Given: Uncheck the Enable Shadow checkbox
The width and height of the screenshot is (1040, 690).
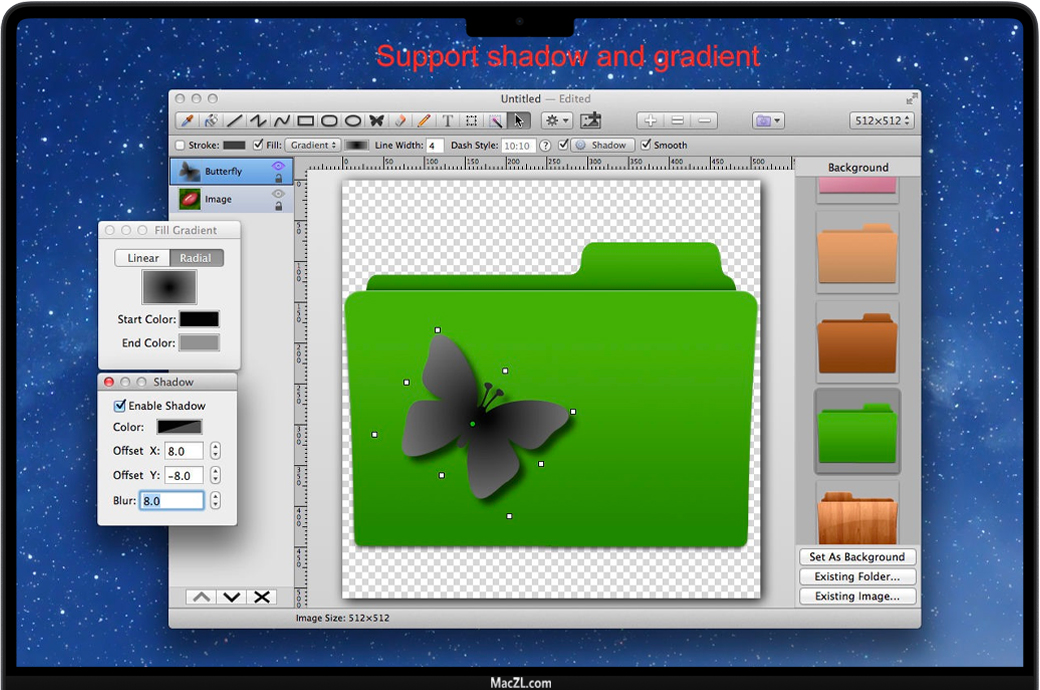Looking at the screenshot, I should point(120,406).
